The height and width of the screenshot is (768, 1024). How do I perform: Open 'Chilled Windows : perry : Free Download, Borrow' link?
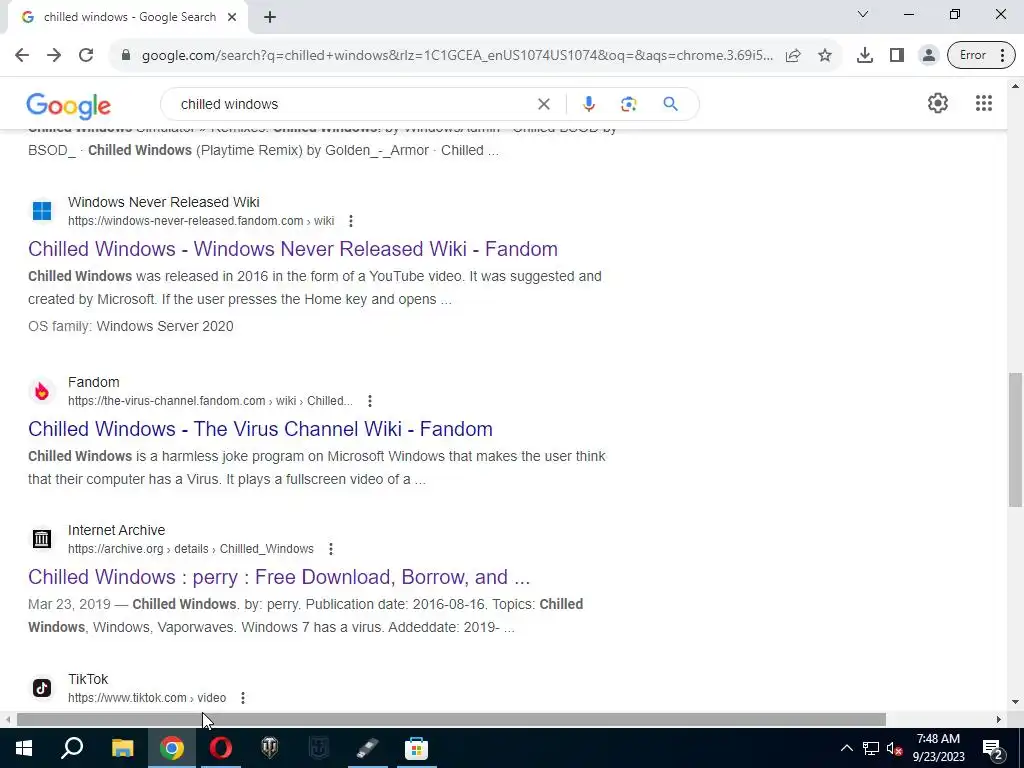(x=279, y=577)
